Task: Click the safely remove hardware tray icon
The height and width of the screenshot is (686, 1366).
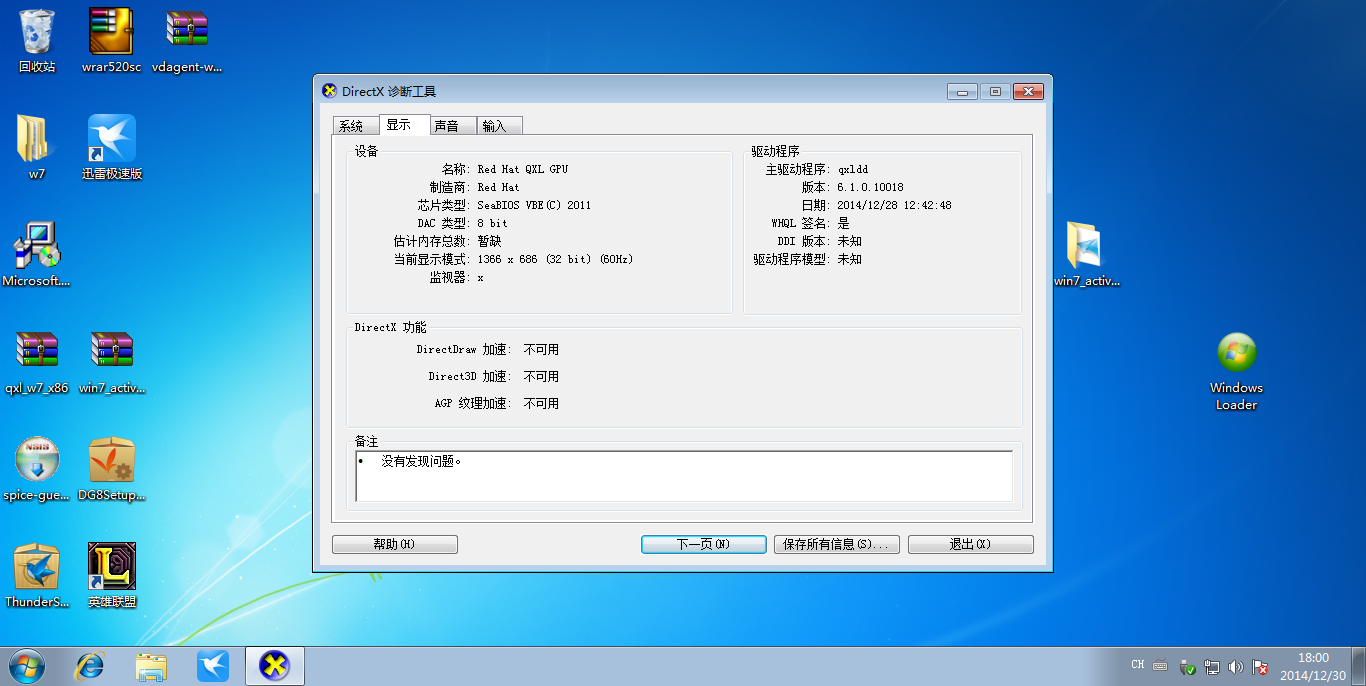Action: (x=1187, y=667)
